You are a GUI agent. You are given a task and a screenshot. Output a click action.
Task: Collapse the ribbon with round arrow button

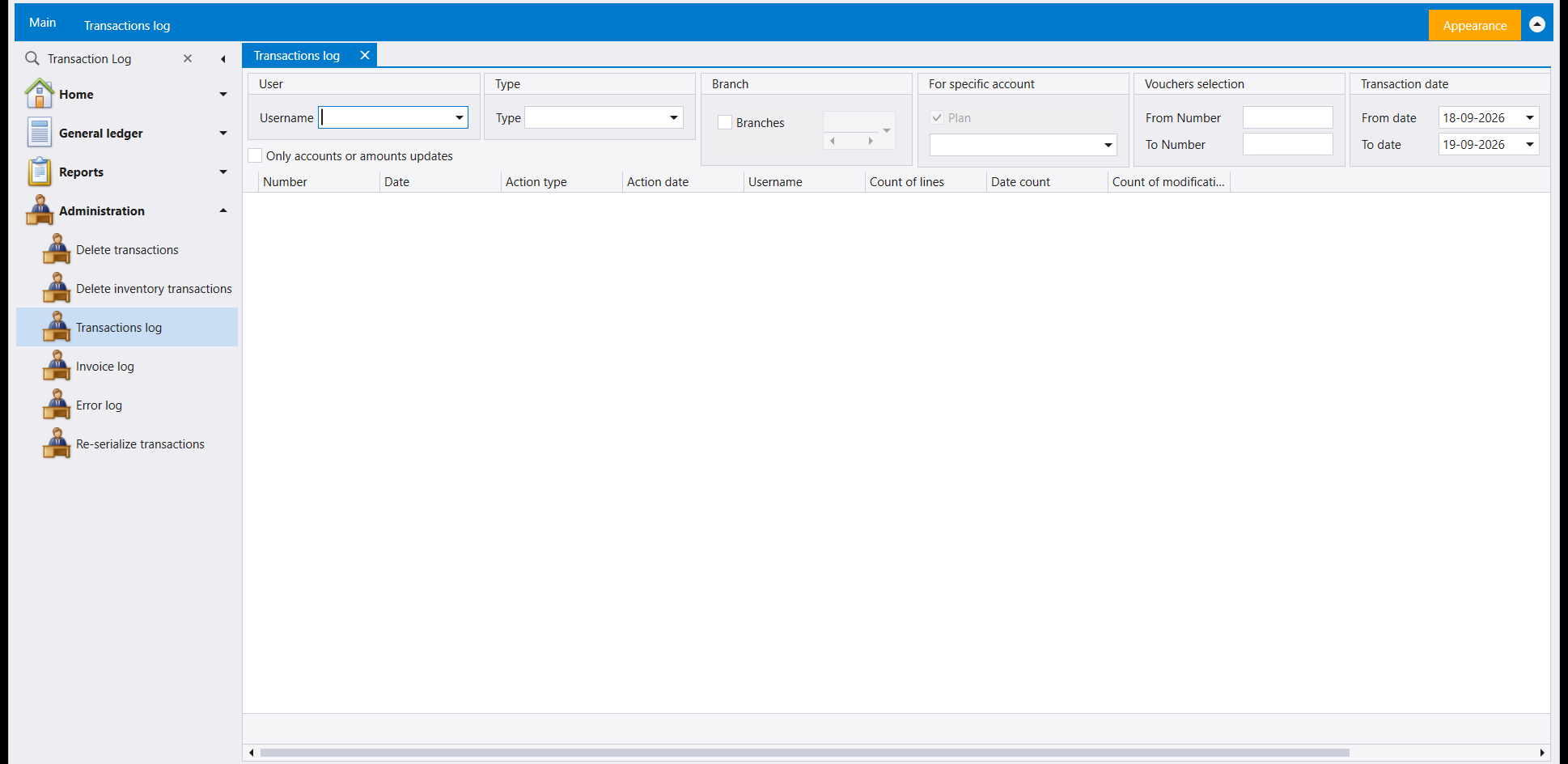point(1537,25)
